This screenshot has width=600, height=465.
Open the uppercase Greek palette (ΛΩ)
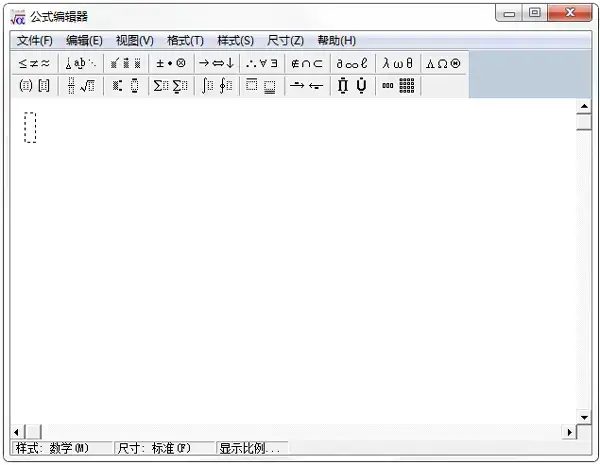tap(443, 64)
